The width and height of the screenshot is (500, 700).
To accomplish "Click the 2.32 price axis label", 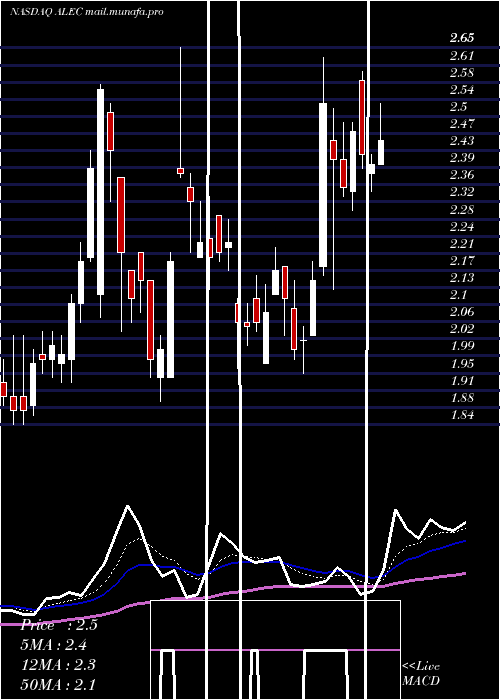I will tap(462, 192).
